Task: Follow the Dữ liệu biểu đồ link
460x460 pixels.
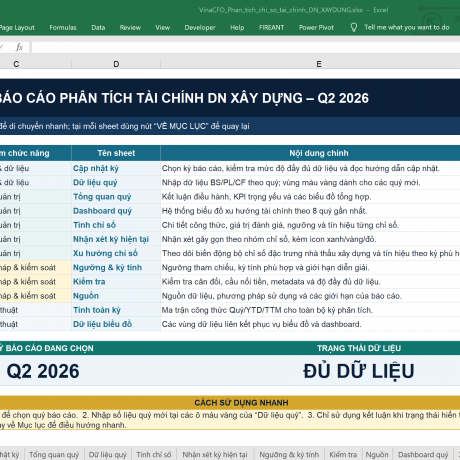Action: tap(102, 324)
